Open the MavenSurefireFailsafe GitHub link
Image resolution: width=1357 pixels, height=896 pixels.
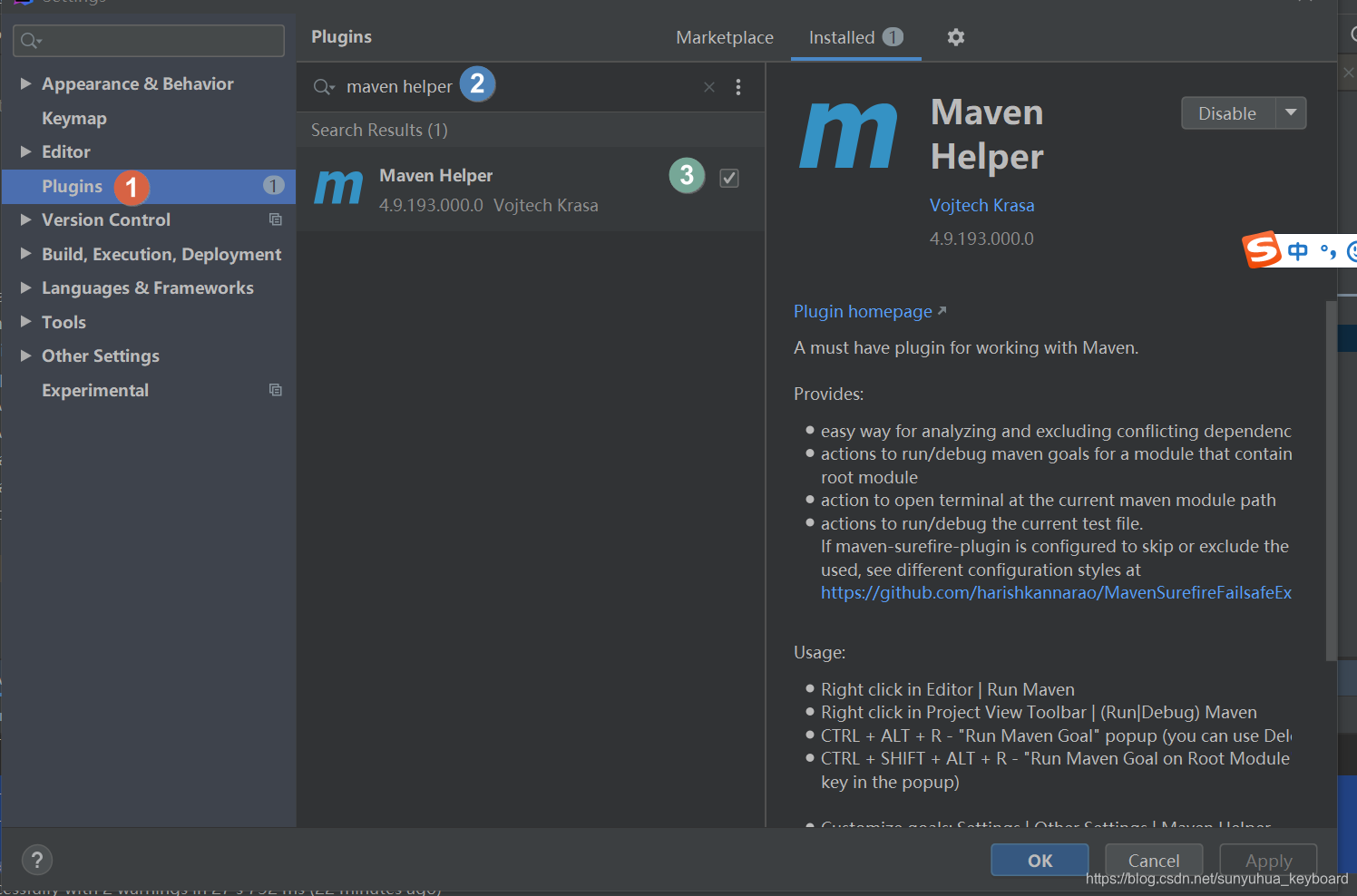pyautogui.click(x=1056, y=592)
